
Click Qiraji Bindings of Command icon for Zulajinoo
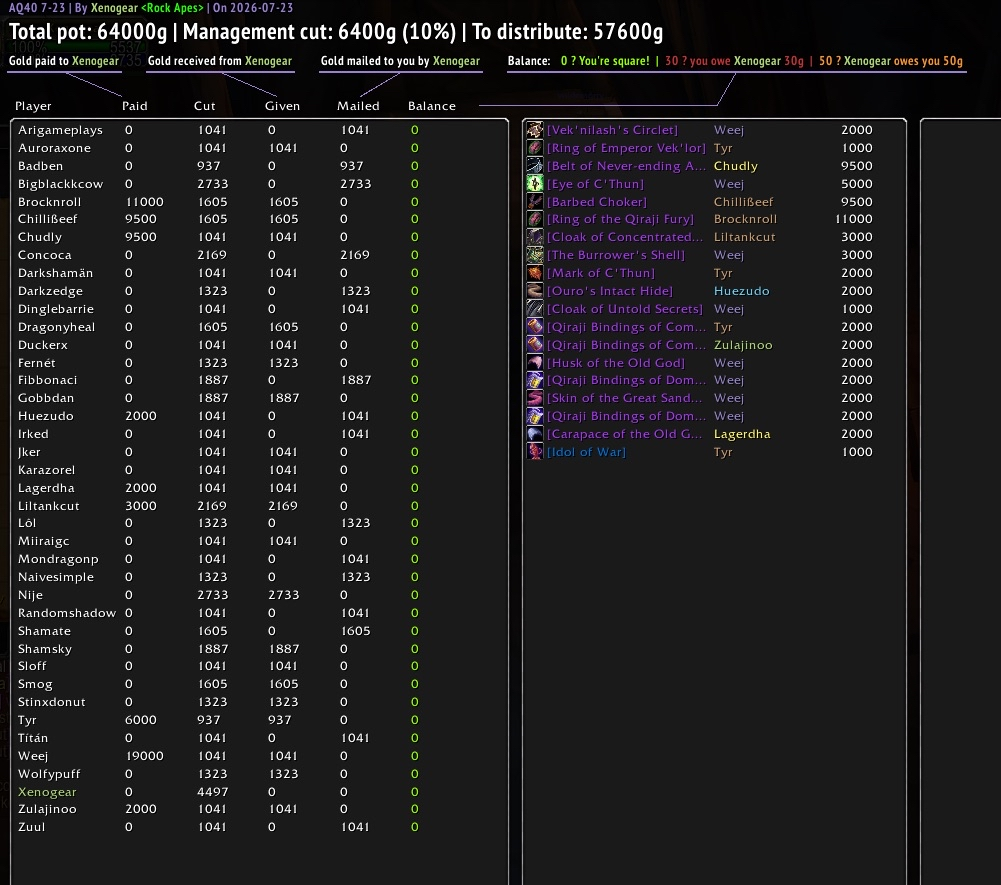pyautogui.click(x=534, y=344)
